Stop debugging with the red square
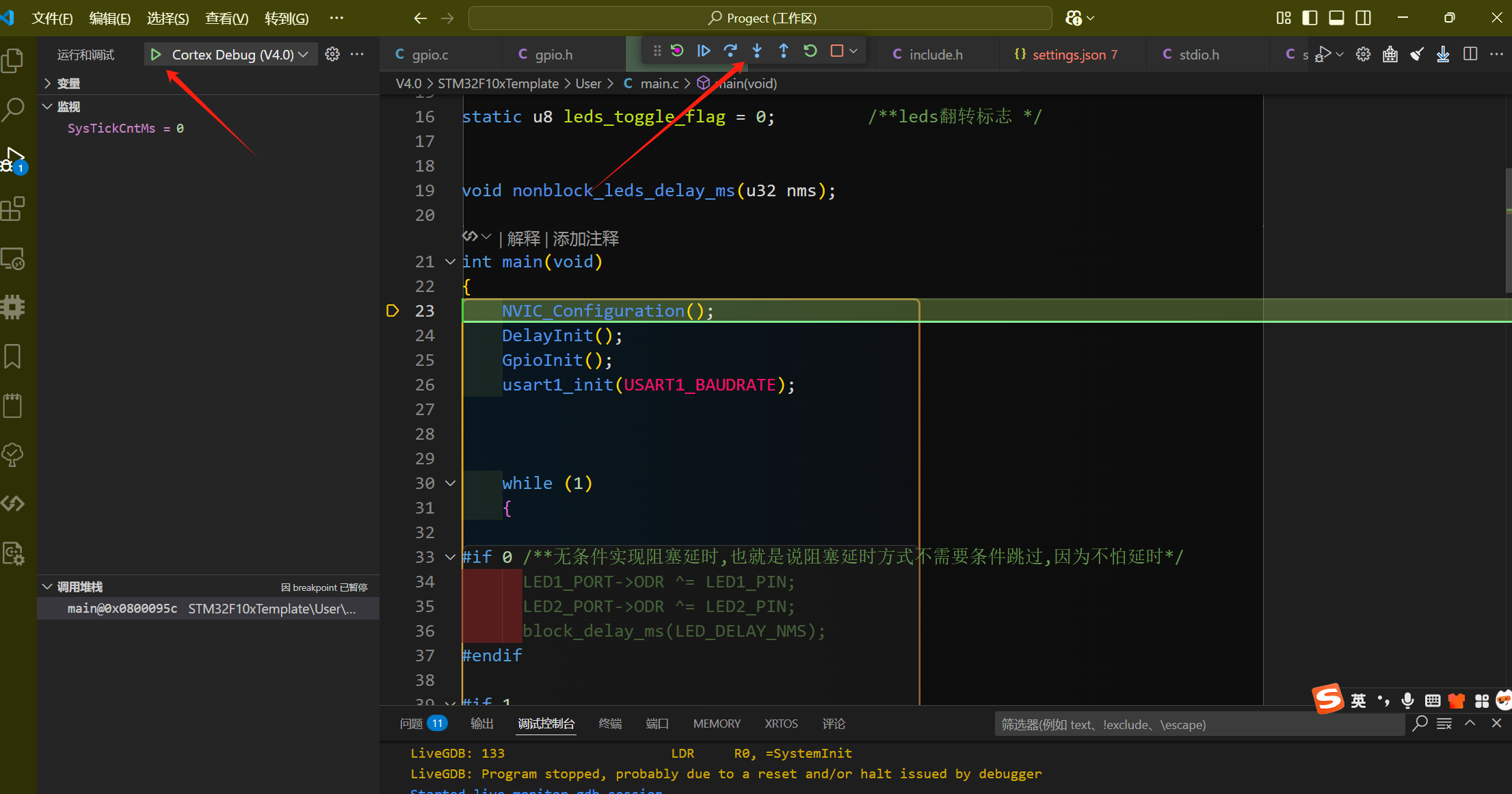Image resolution: width=1512 pixels, height=794 pixels. point(836,50)
